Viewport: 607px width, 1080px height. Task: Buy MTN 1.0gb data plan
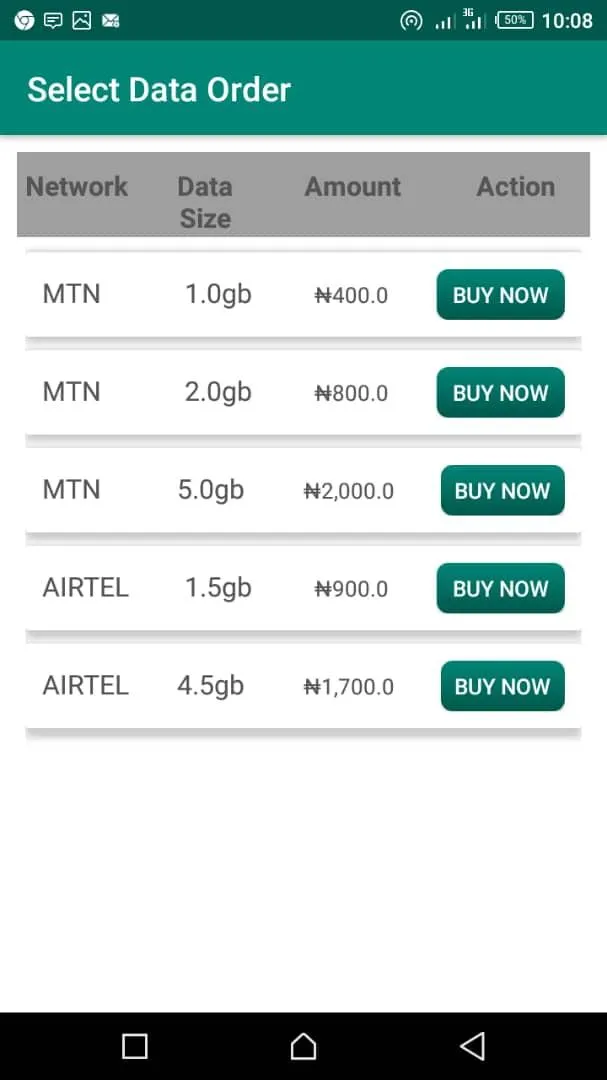click(500, 295)
